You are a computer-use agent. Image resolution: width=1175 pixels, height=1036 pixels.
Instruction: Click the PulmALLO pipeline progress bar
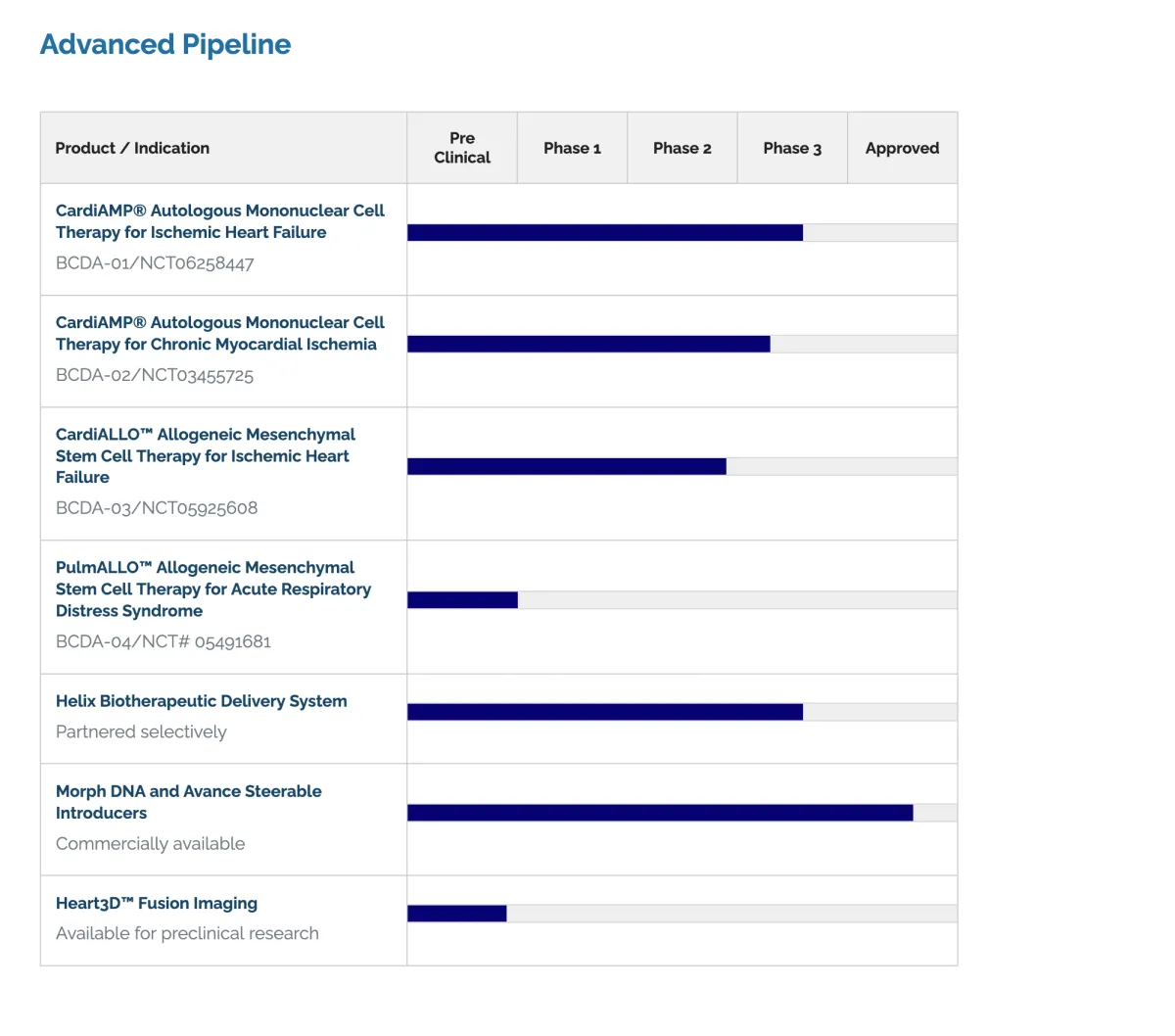pyautogui.click(x=682, y=600)
